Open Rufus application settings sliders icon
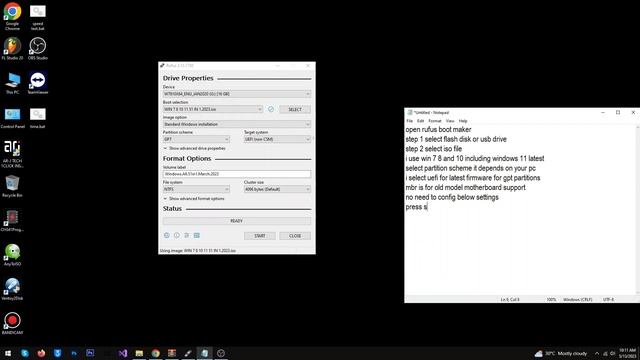This screenshot has width=640, height=360. coord(187,236)
